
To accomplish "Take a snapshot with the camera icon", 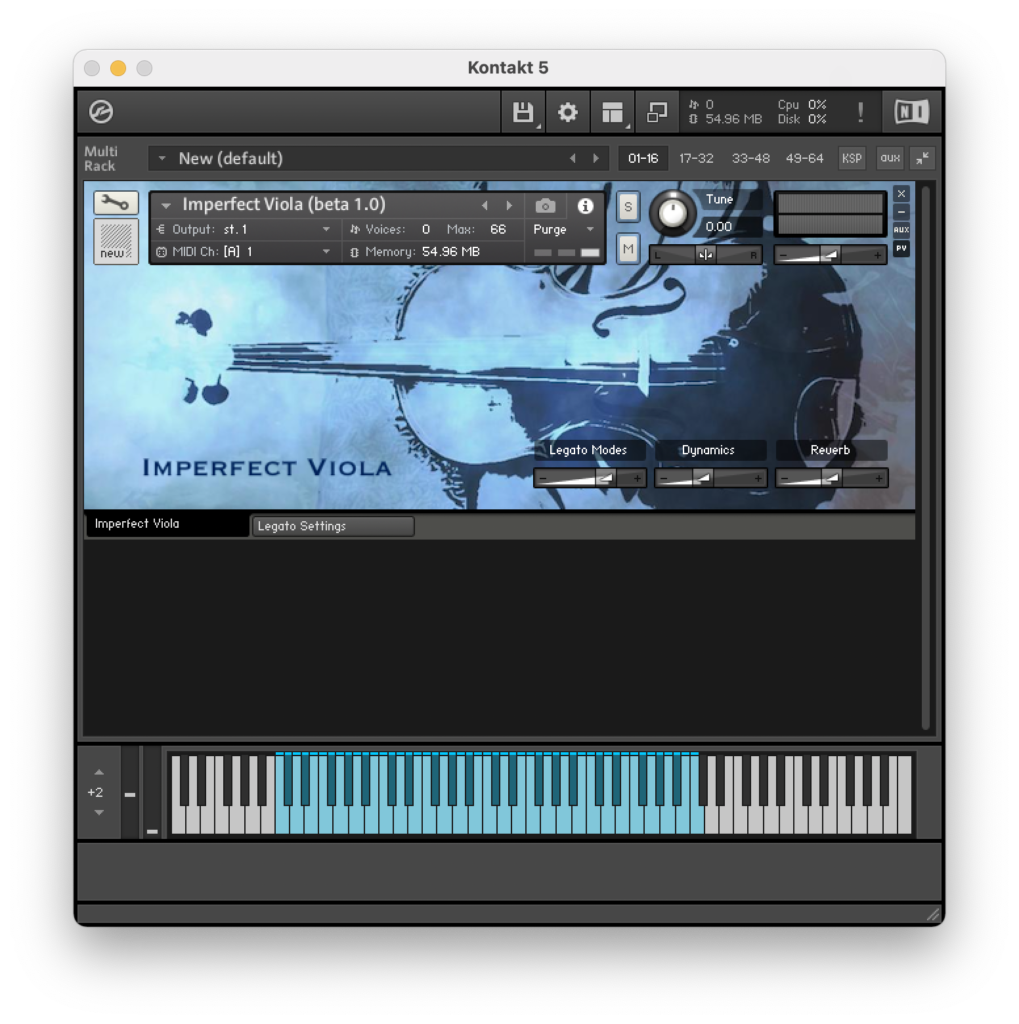I will [x=545, y=206].
